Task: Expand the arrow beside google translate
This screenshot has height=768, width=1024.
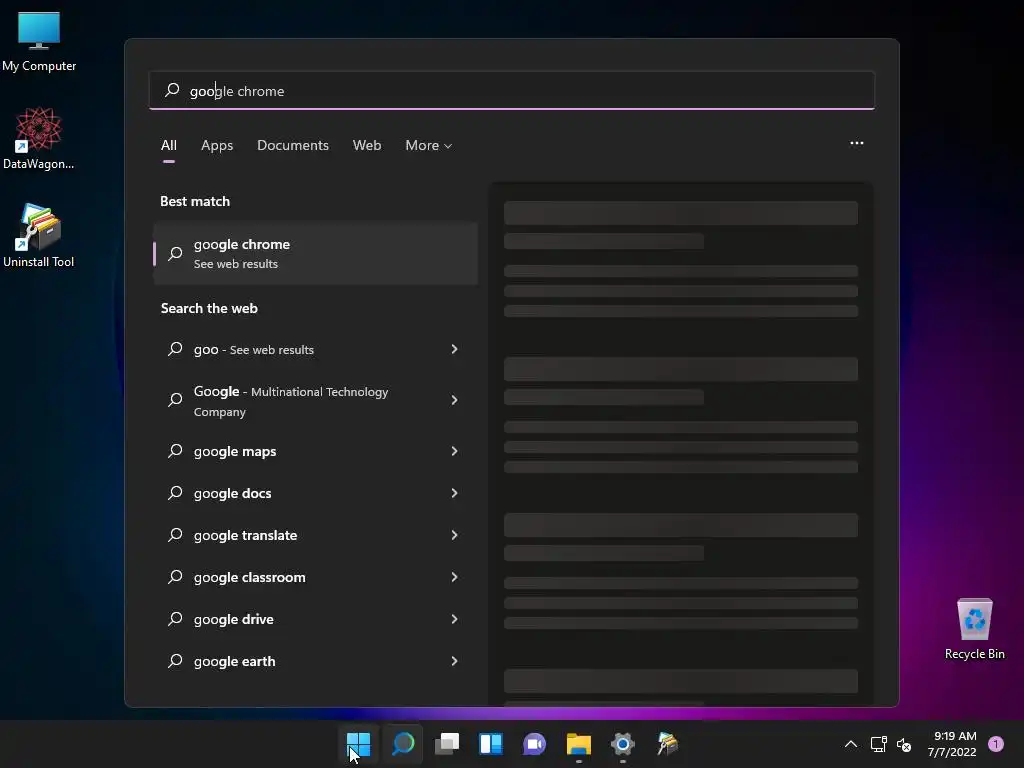Action: tap(455, 535)
